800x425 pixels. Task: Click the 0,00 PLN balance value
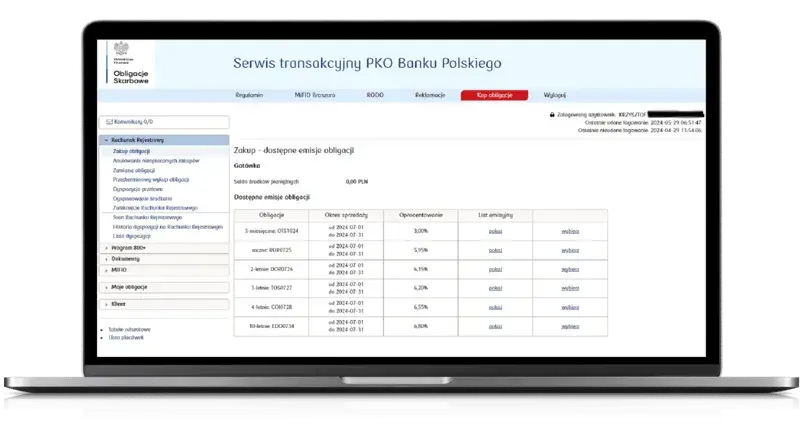[357, 182]
